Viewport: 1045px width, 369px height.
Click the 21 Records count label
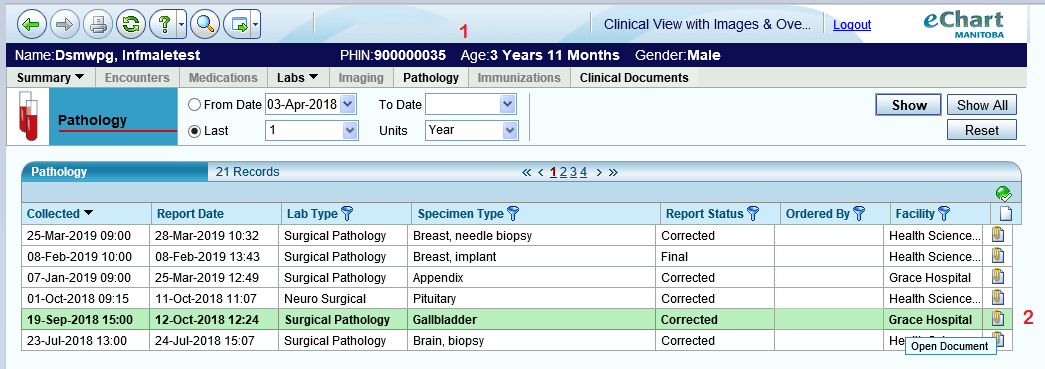tap(247, 172)
